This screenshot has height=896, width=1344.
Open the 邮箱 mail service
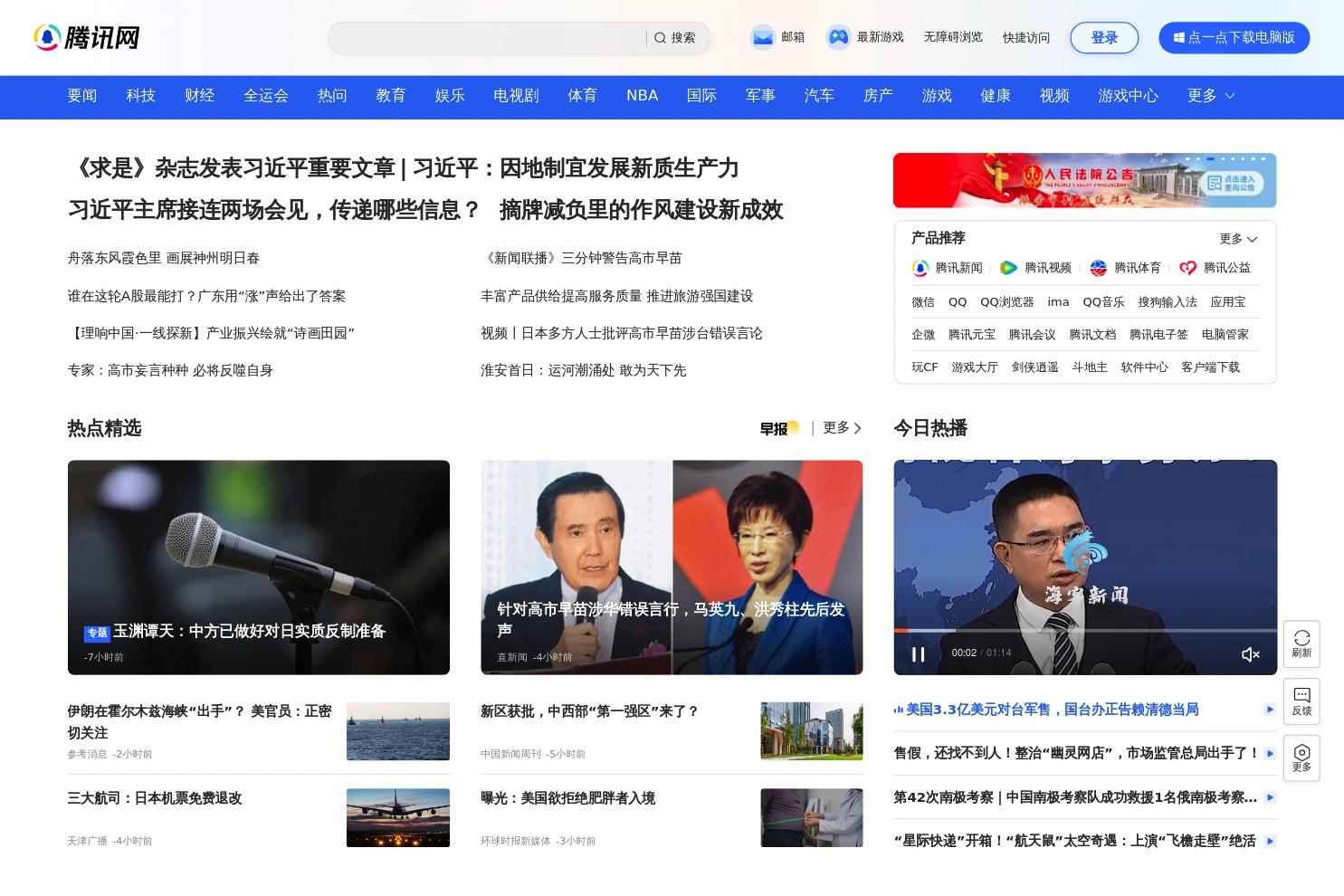[x=778, y=37]
